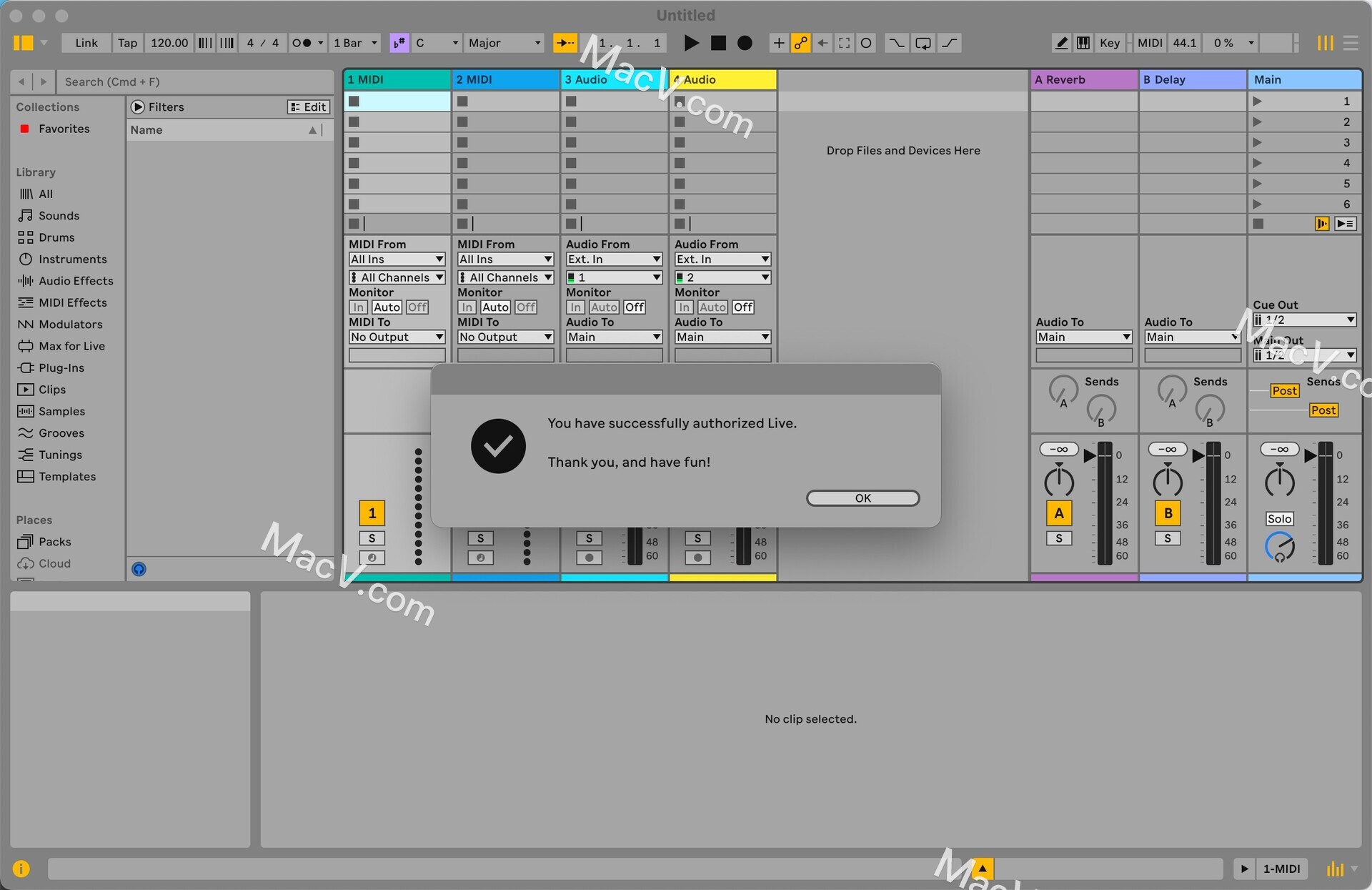
Task: Open Max for Live category
Action: 71,346
